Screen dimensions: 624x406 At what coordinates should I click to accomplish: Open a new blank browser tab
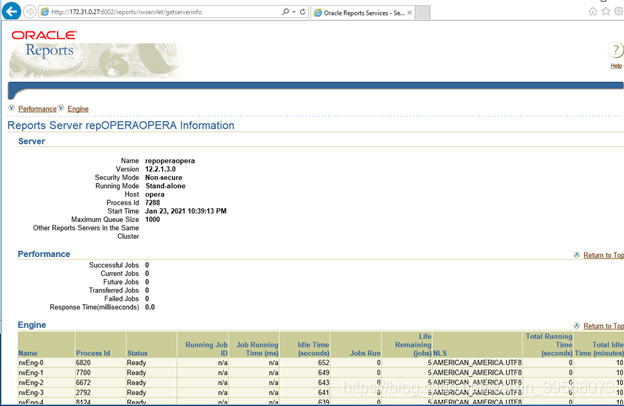[x=423, y=13]
